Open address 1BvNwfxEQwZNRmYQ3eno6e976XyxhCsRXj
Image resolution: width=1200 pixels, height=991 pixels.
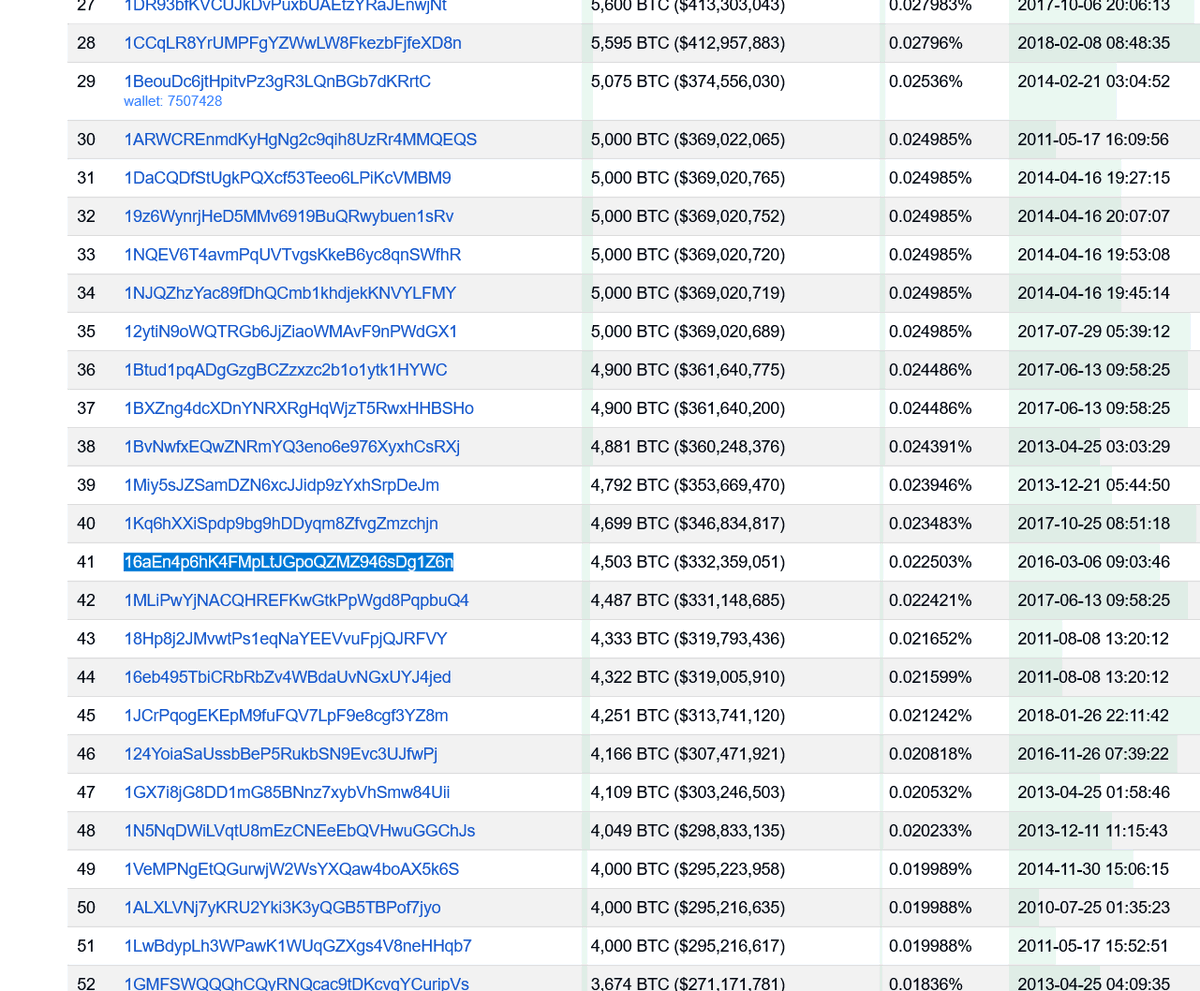292,446
